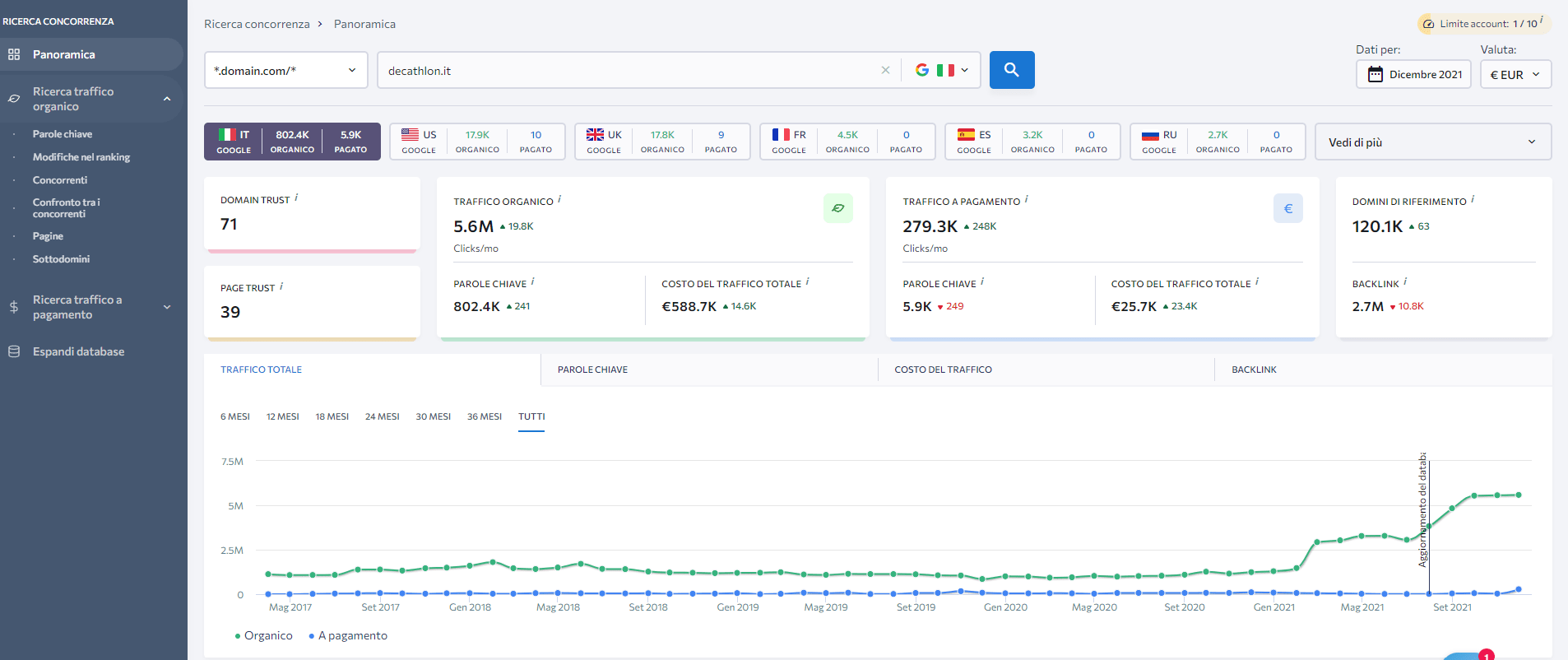
Task: Switch to Costo del traffico tab
Action: [x=1046, y=370]
